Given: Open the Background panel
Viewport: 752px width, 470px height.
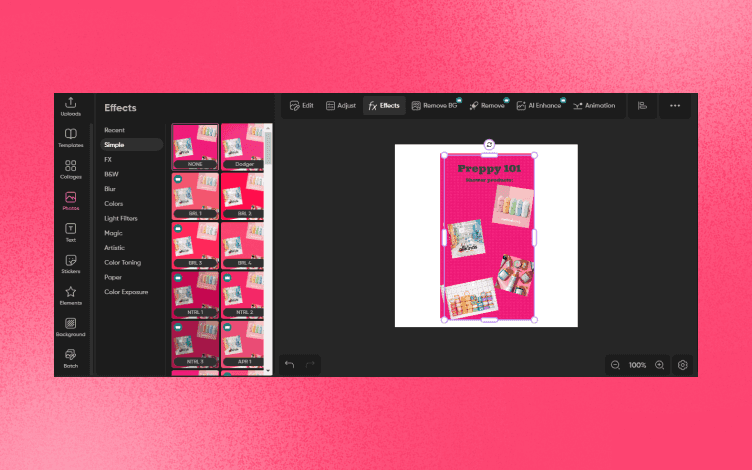Looking at the screenshot, I should coord(70,327).
